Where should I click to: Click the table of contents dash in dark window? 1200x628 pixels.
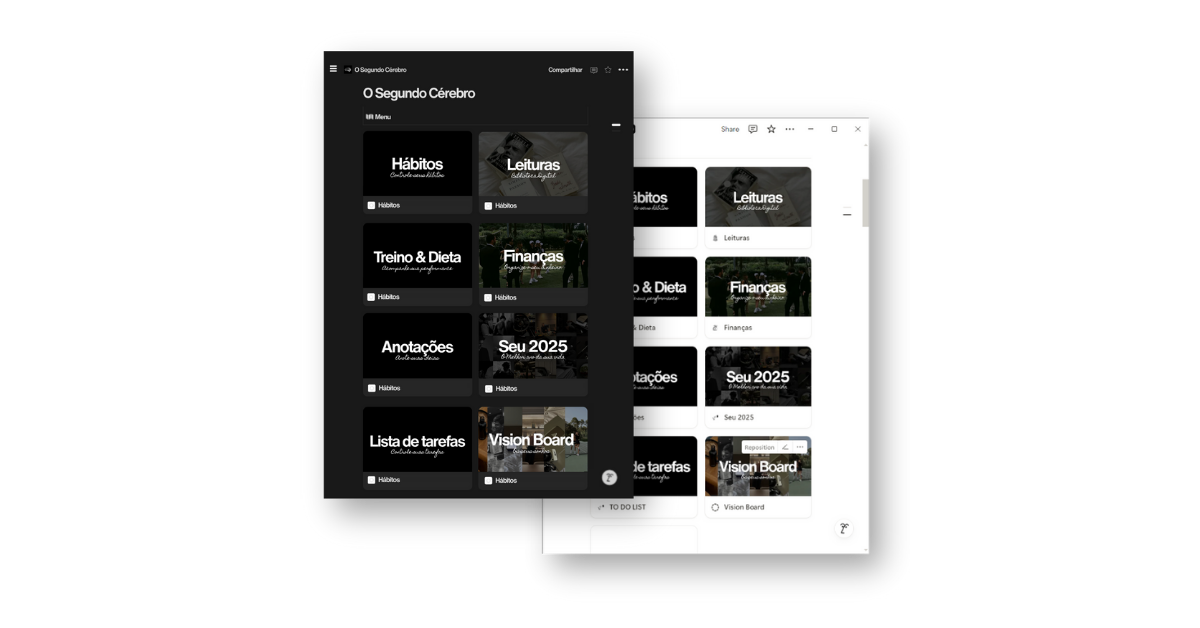click(x=616, y=125)
